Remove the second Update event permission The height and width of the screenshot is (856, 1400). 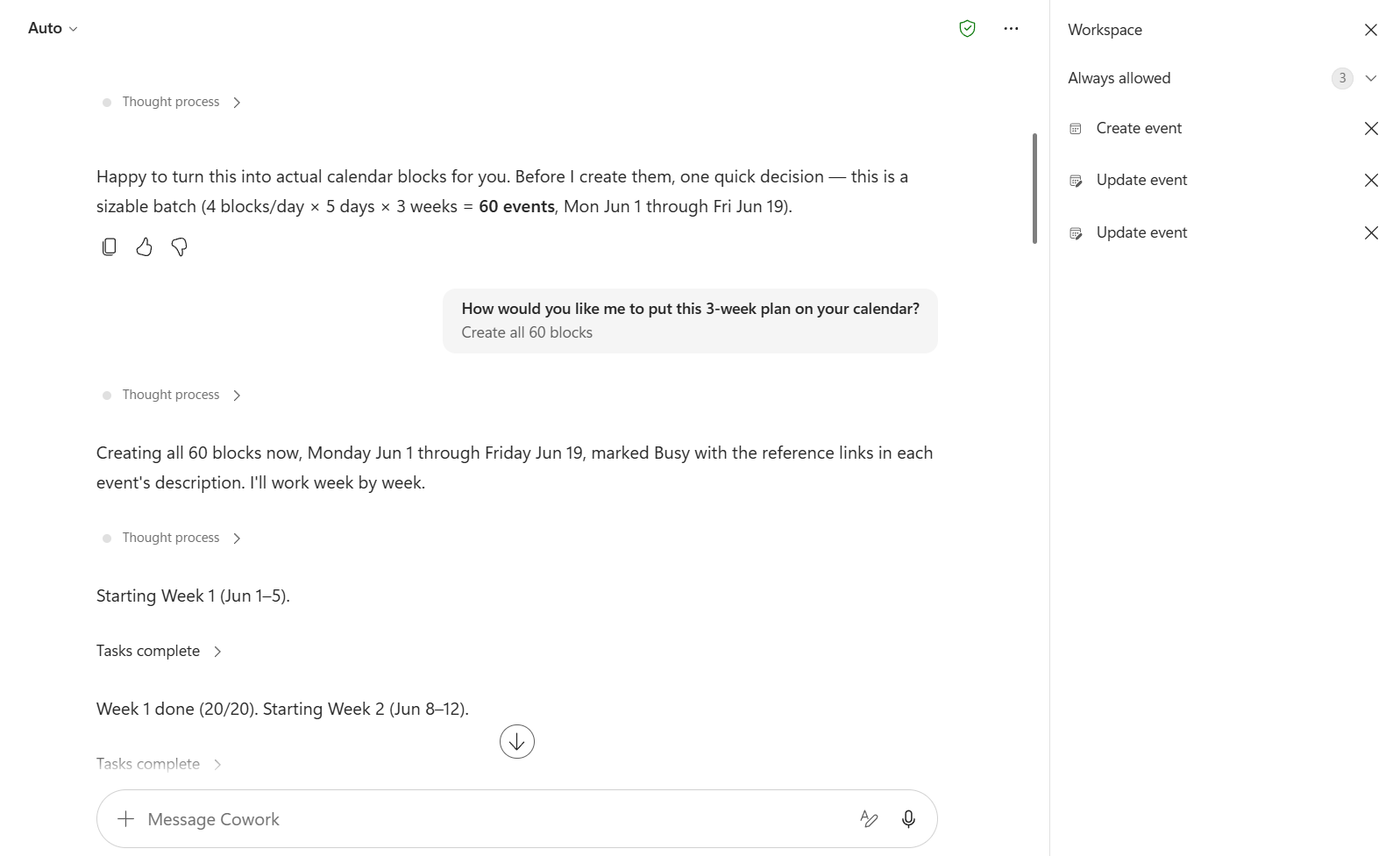click(x=1371, y=233)
